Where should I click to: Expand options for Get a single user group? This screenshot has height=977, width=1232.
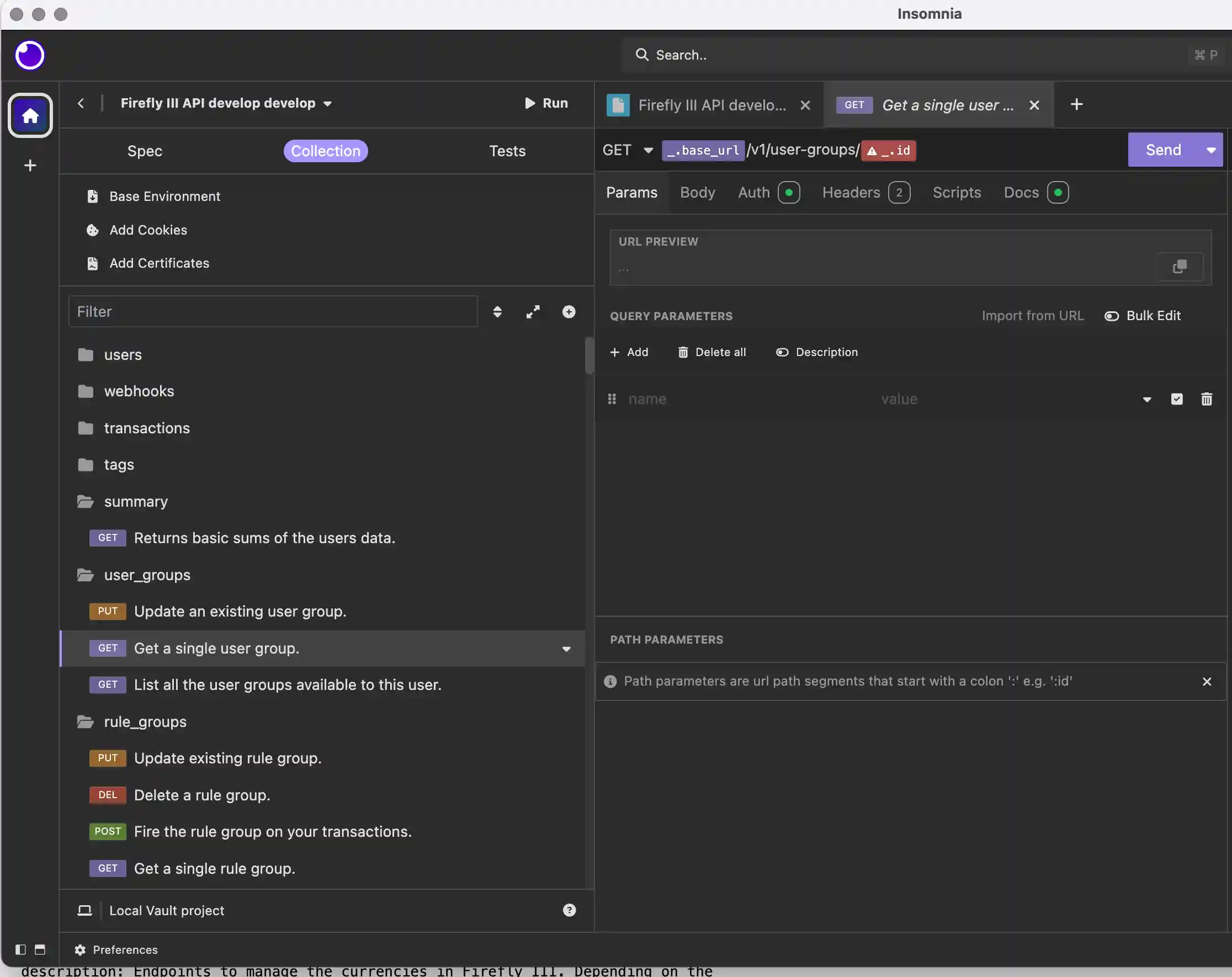pos(566,649)
